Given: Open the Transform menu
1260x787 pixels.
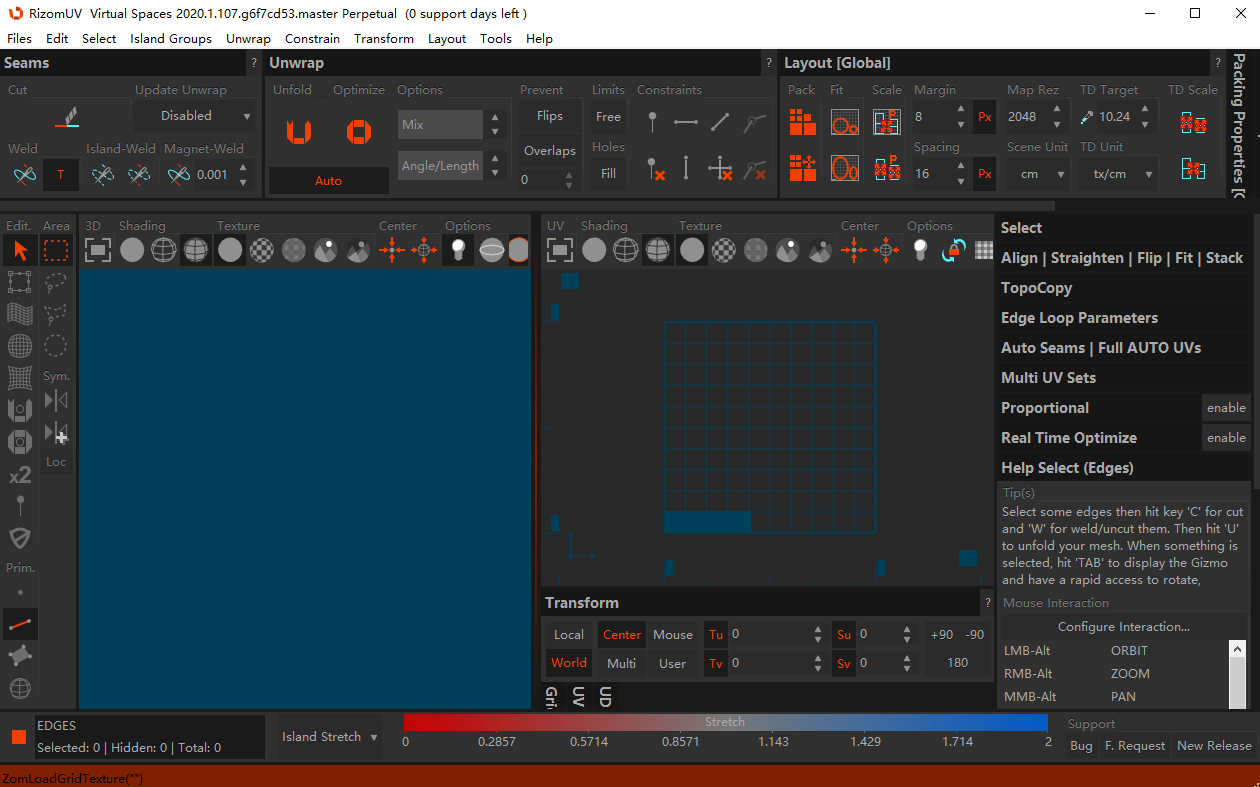Looking at the screenshot, I should (384, 39).
